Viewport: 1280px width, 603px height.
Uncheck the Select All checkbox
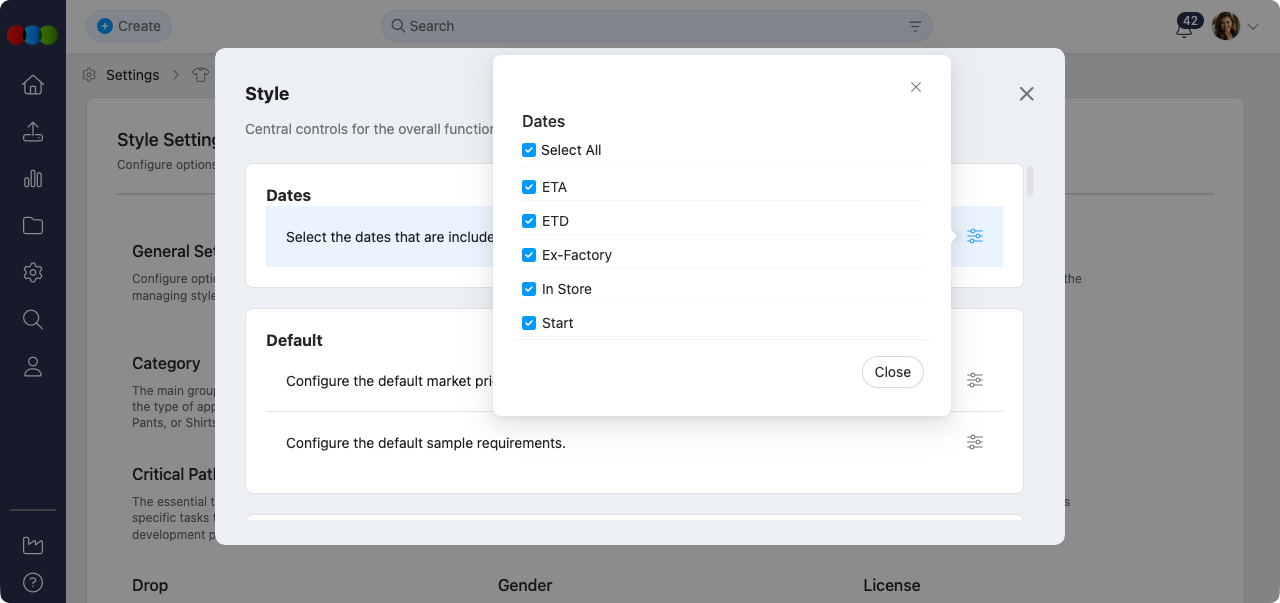(x=529, y=150)
